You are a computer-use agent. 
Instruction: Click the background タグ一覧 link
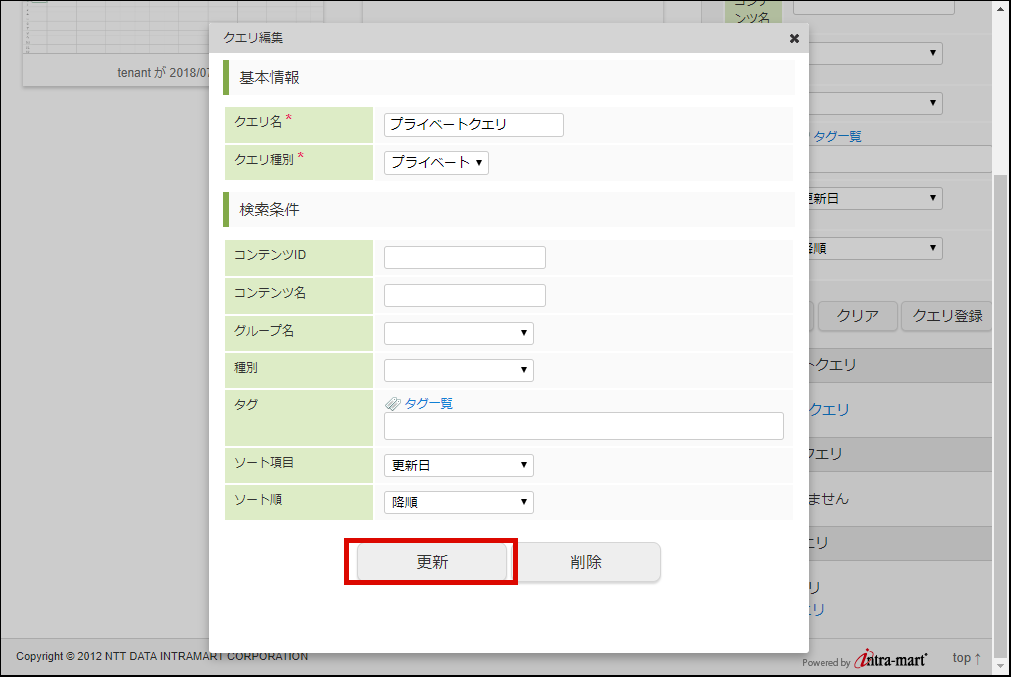coord(837,137)
